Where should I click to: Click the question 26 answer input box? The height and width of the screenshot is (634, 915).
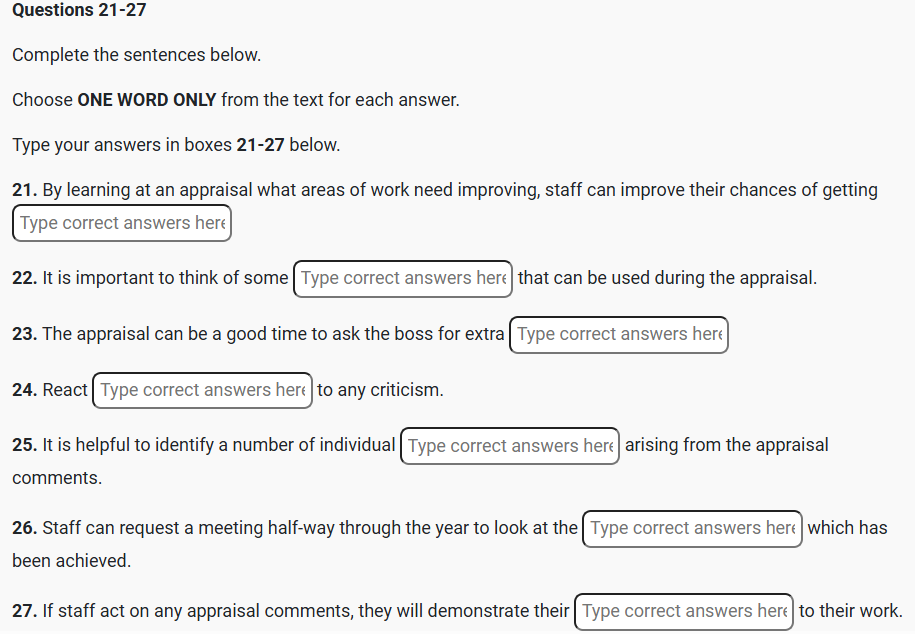[692, 528]
